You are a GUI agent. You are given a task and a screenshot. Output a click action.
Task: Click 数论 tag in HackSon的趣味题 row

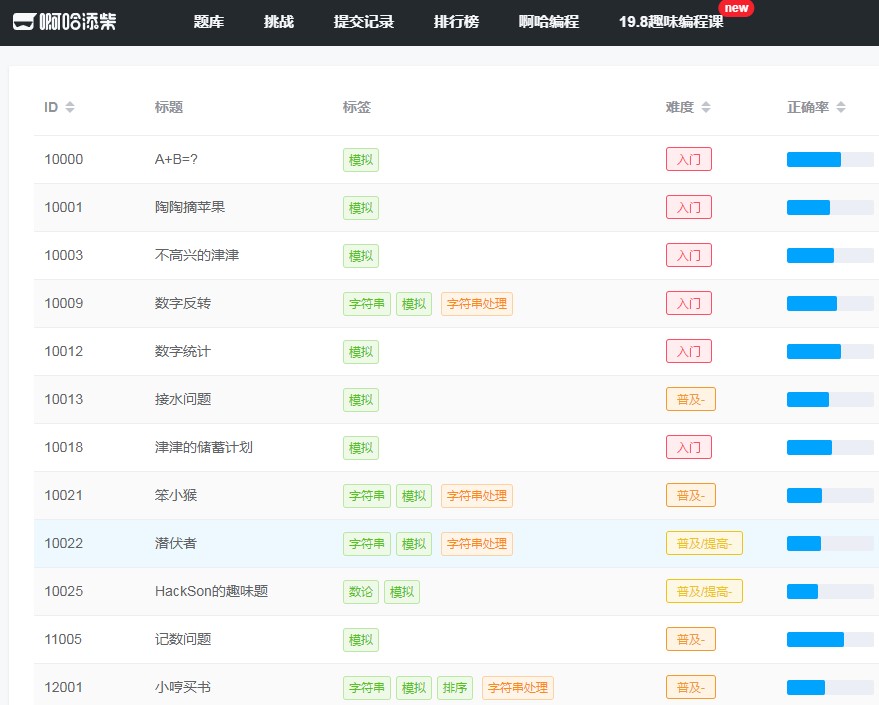point(360,592)
